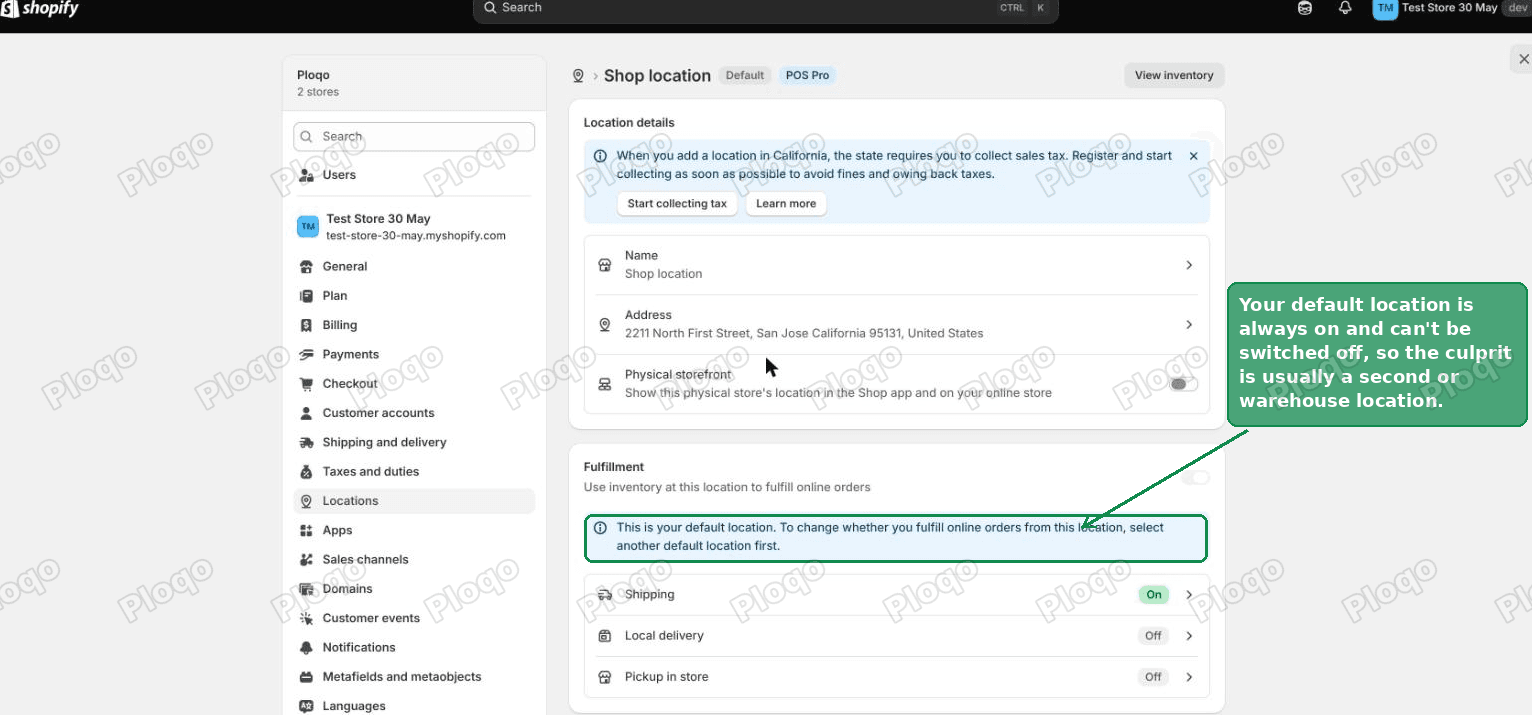
Task: Click the Apps grid icon
Action: [x=307, y=530]
